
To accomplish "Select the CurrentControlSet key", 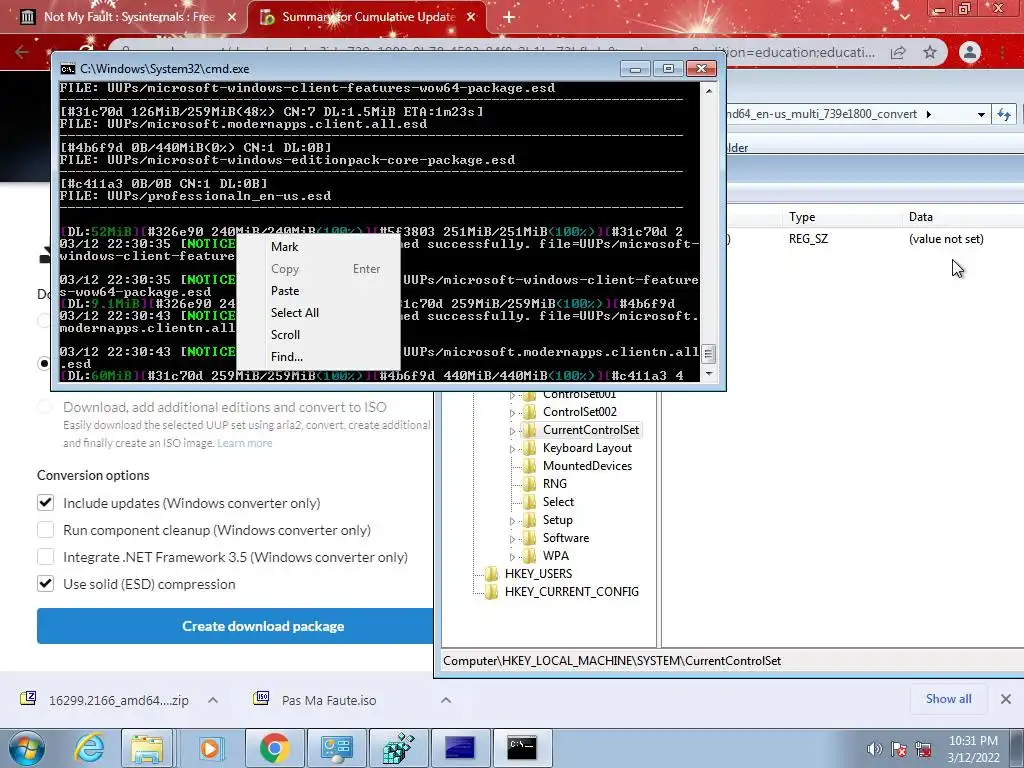I will tap(590, 430).
